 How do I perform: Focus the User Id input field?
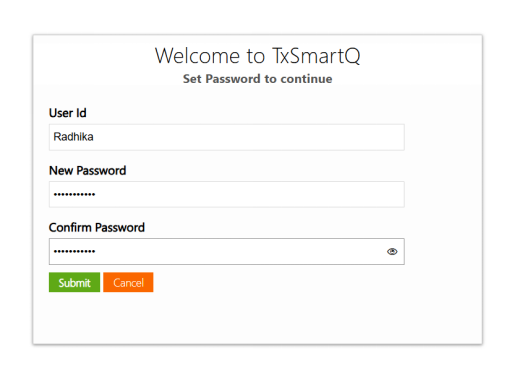pos(227,137)
